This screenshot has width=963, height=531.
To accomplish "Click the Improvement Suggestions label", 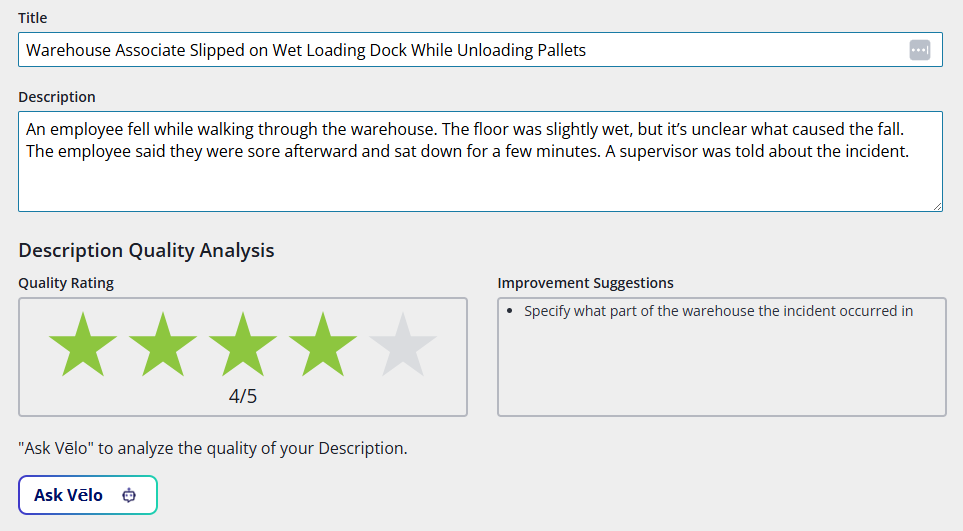I will pos(585,283).
